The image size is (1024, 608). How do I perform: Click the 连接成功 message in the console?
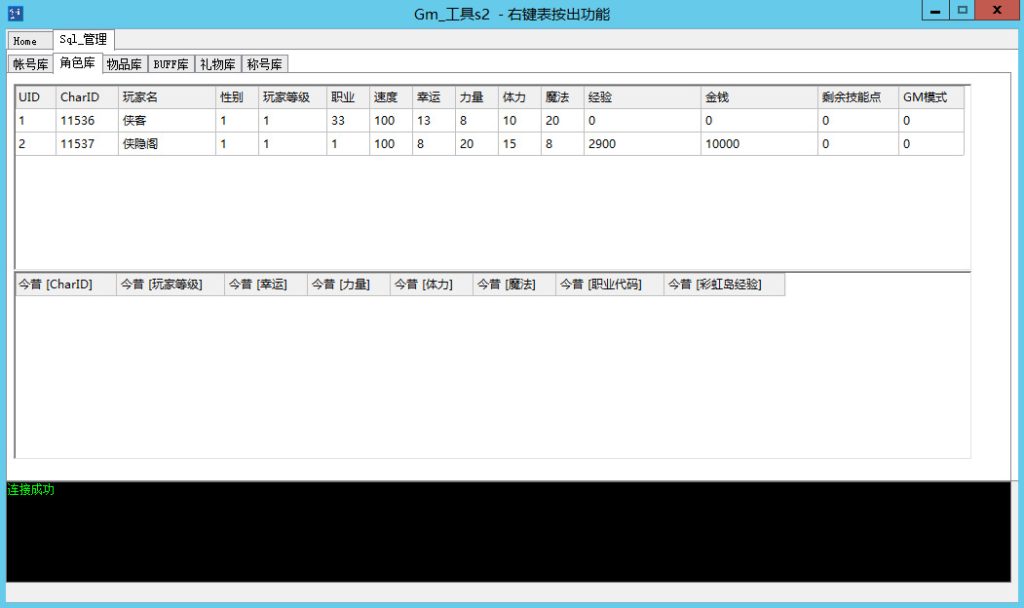tap(30, 489)
